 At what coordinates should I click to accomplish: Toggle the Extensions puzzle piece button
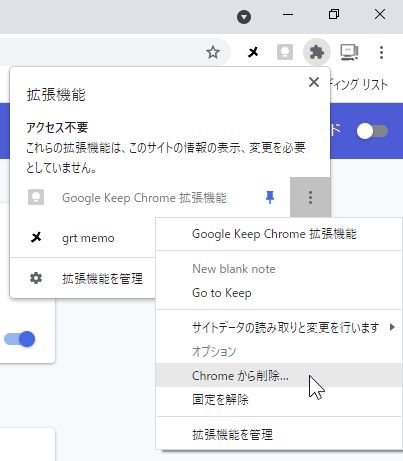(317, 52)
